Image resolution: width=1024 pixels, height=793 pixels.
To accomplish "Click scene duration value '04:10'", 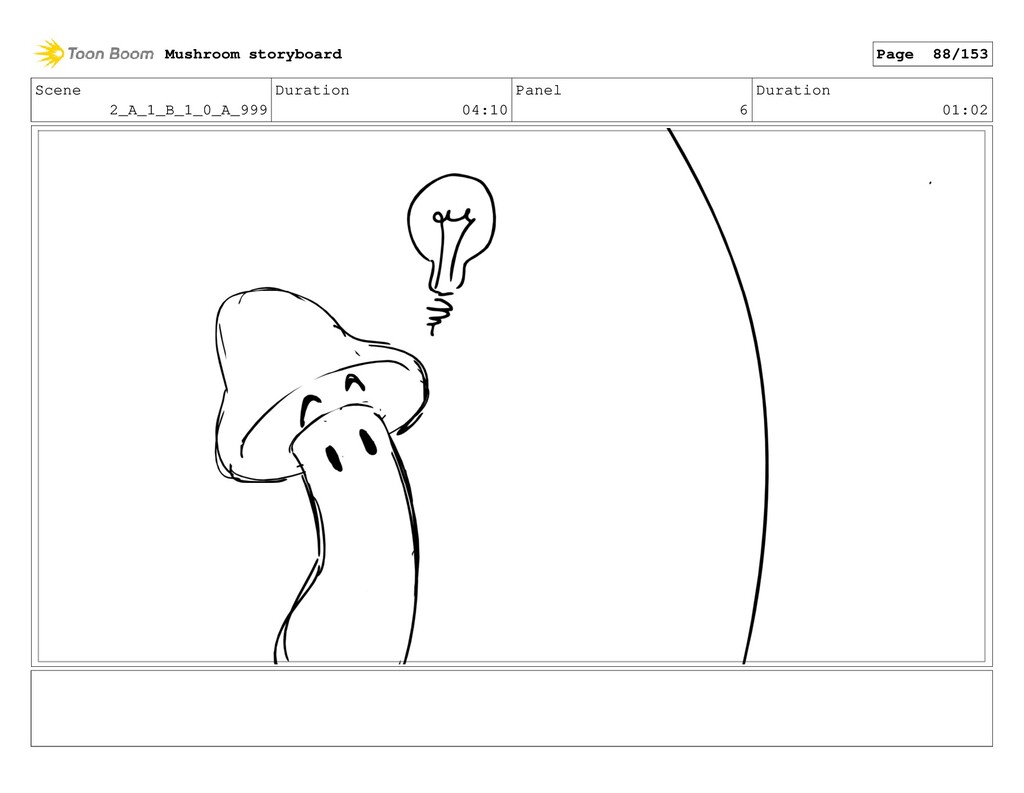I will click(x=485, y=110).
